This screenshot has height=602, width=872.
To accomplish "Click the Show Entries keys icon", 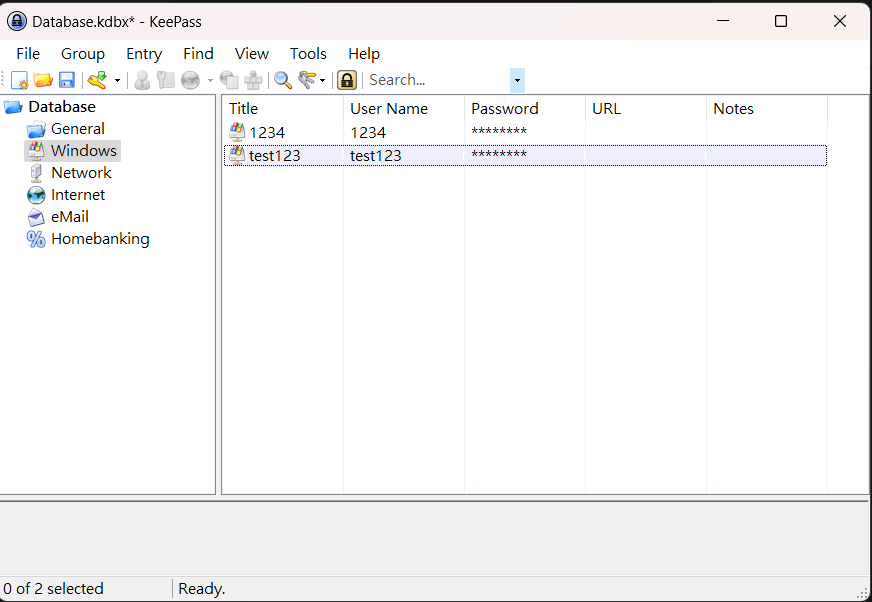I will [x=306, y=80].
